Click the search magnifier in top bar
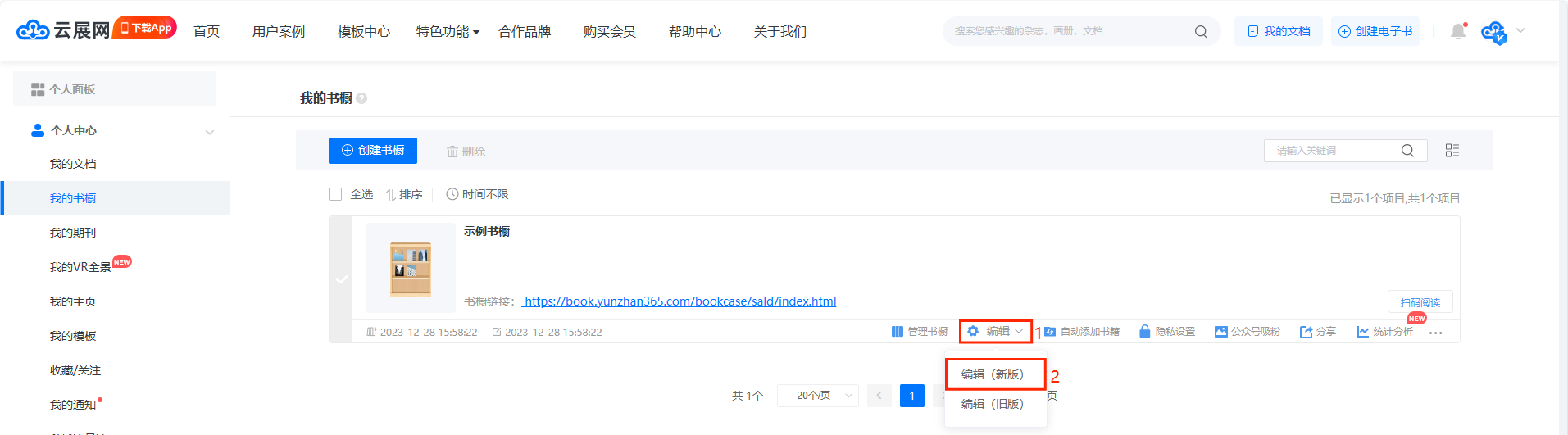1568x435 pixels. (x=1201, y=32)
